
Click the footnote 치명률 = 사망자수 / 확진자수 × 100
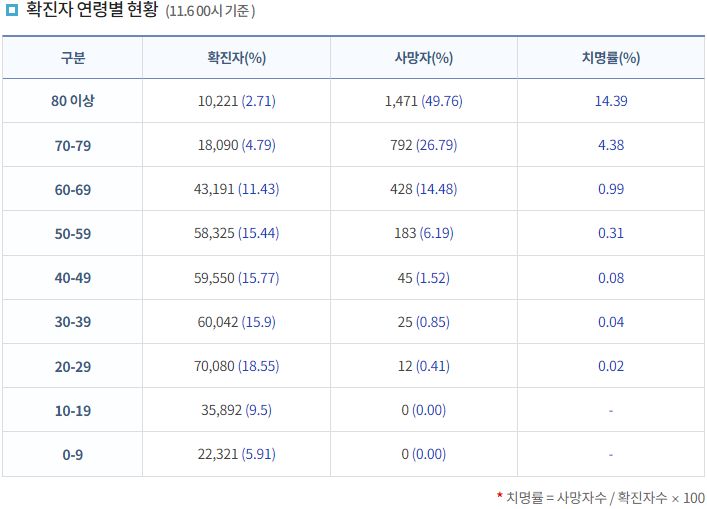click(x=606, y=498)
